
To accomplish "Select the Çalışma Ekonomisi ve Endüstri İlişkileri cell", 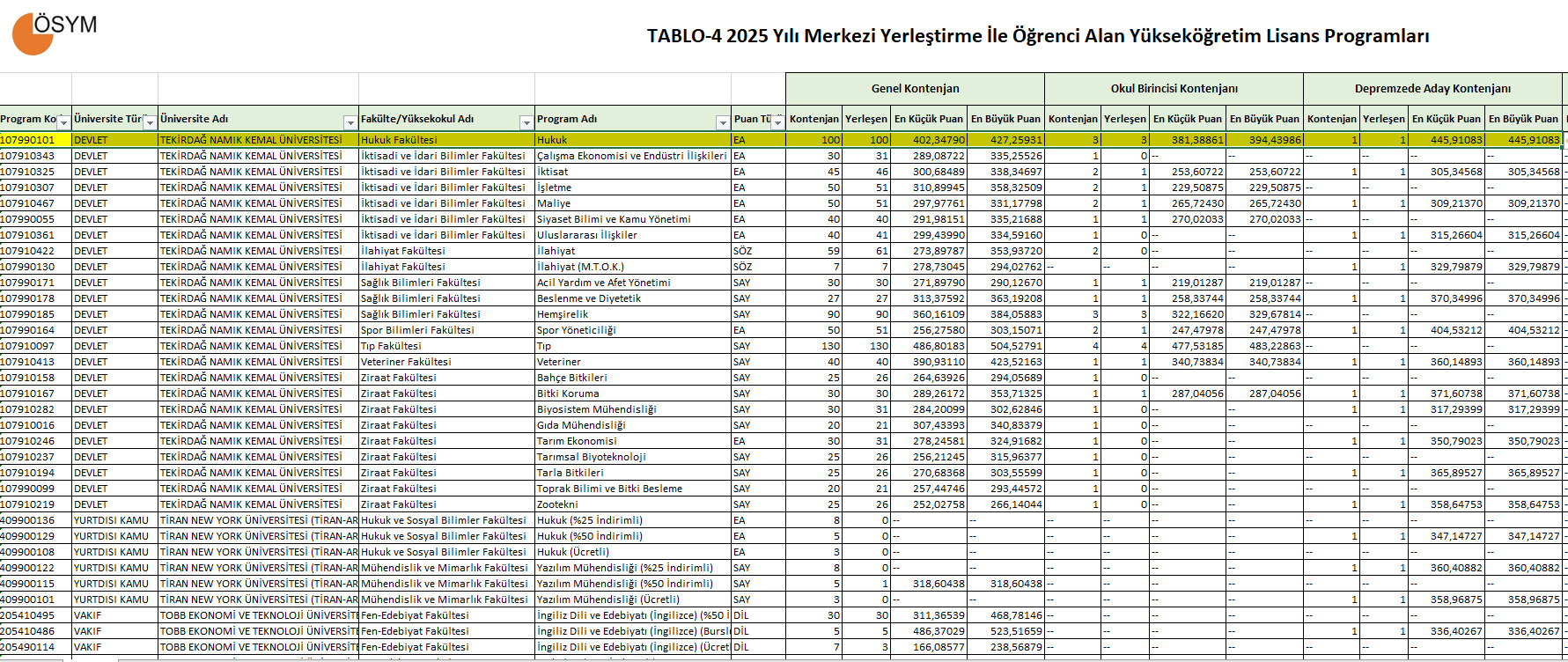I will [x=633, y=156].
